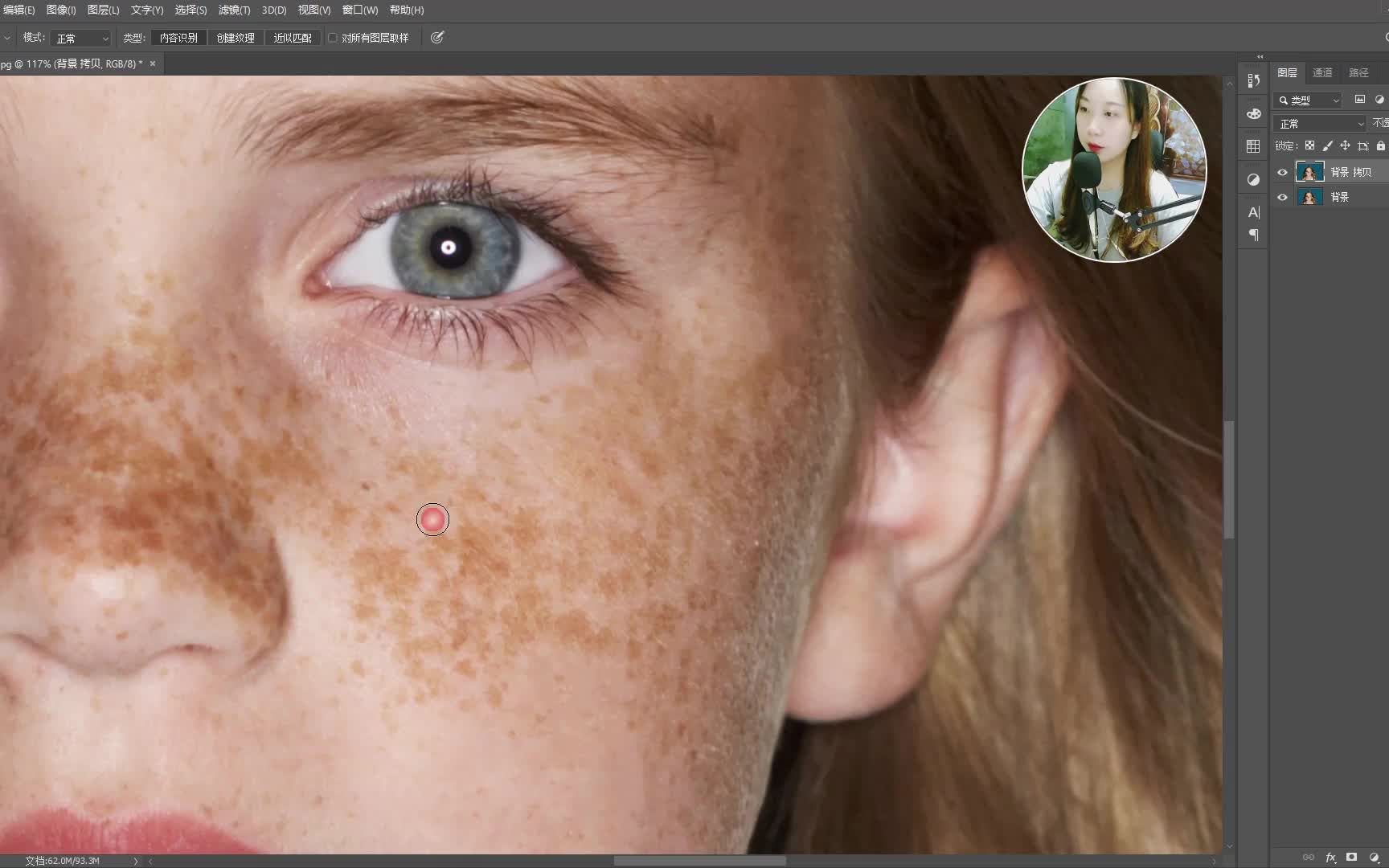Open the 编辑(E) menu
This screenshot has width=1389, height=868.
18,10
